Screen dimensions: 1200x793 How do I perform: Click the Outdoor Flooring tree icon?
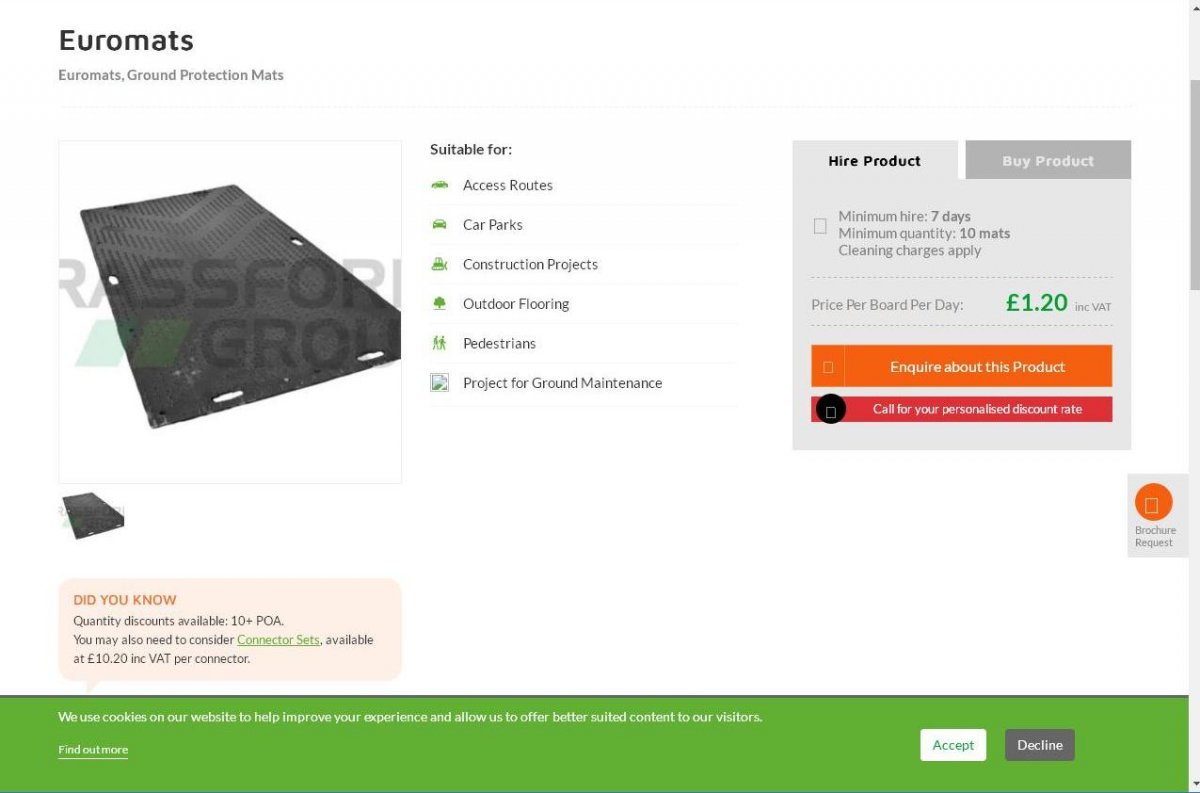click(x=439, y=303)
